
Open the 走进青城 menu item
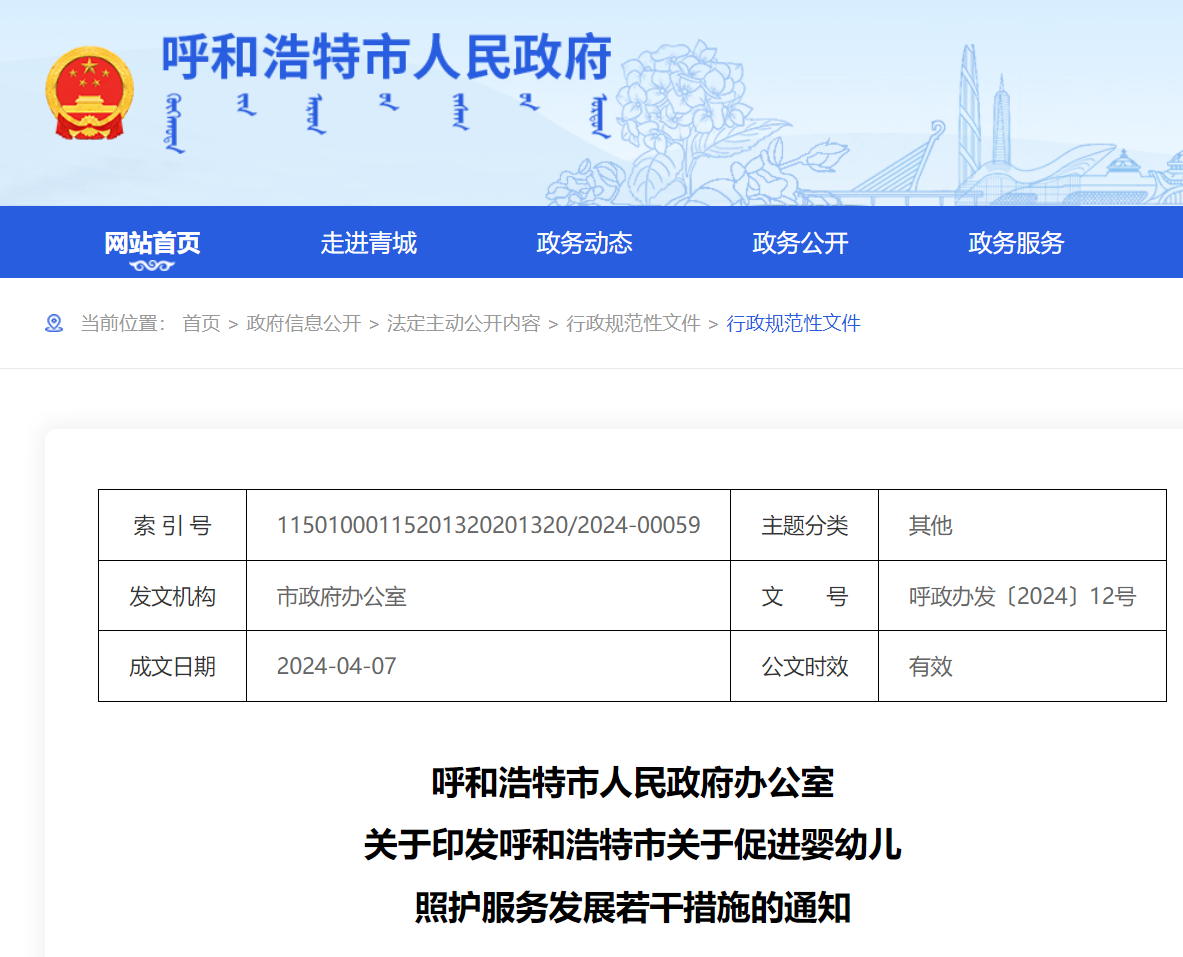coord(368,243)
